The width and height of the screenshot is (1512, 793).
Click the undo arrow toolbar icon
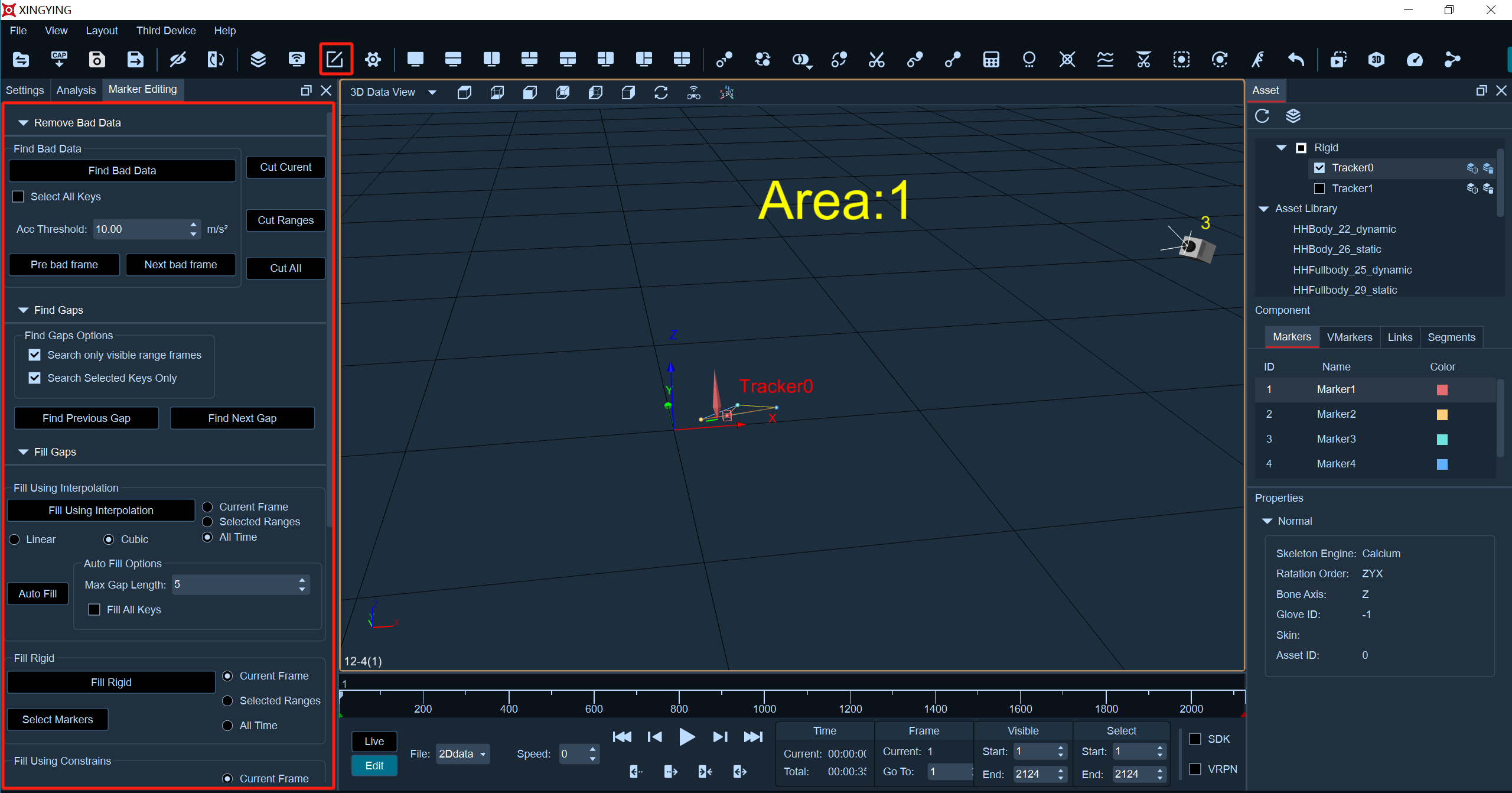point(1296,59)
